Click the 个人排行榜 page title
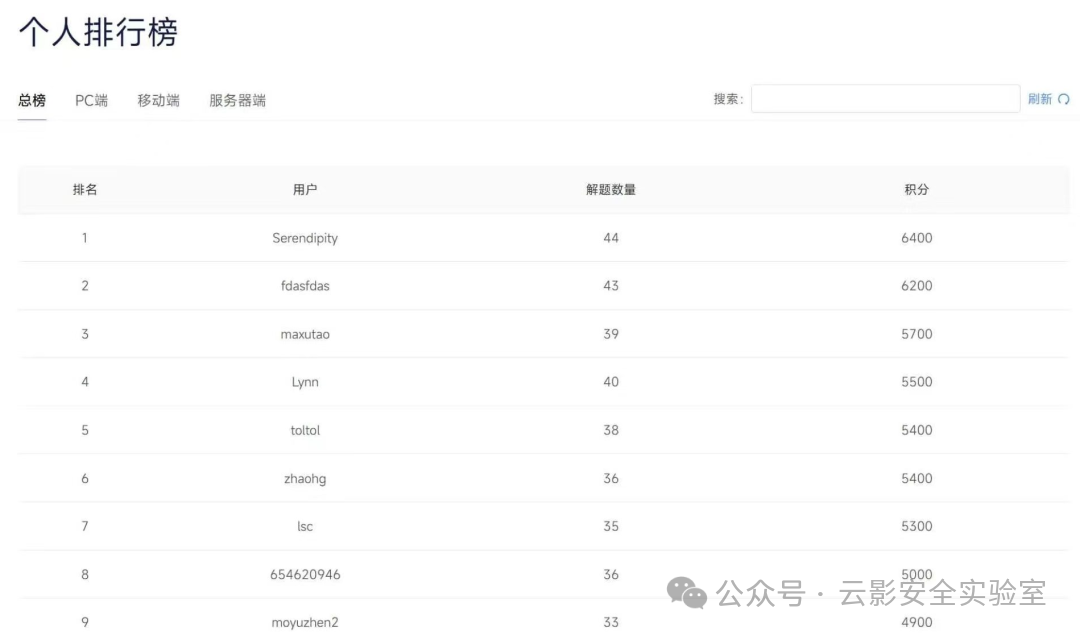This screenshot has width=1080, height=636. click(x=98, y=32)
